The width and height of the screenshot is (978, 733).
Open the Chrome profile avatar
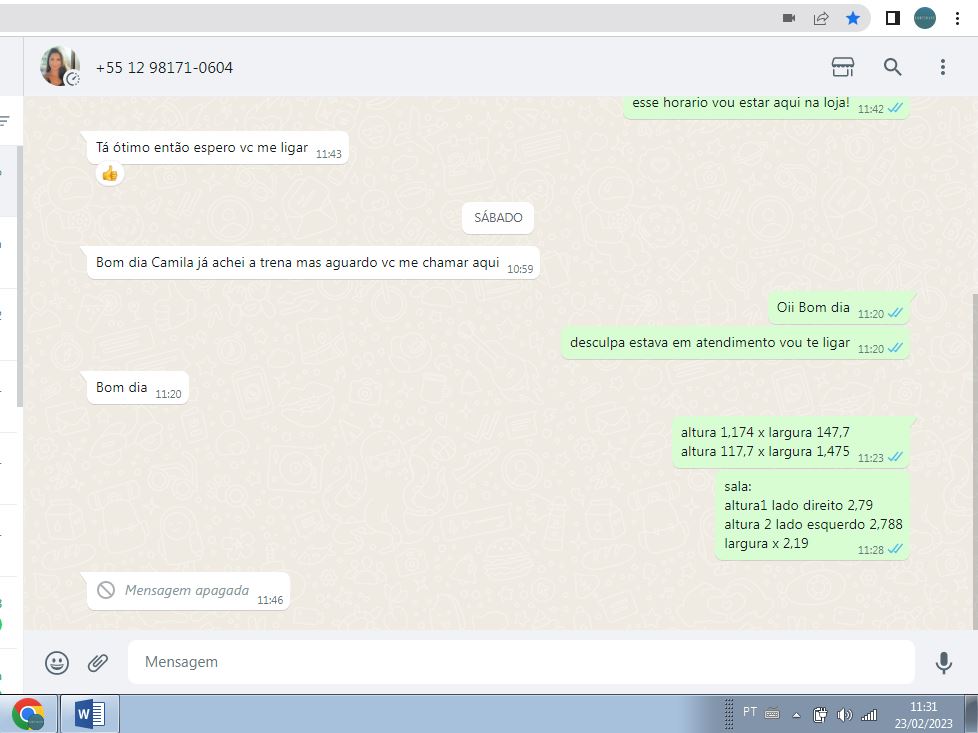[x=925, y=18]
